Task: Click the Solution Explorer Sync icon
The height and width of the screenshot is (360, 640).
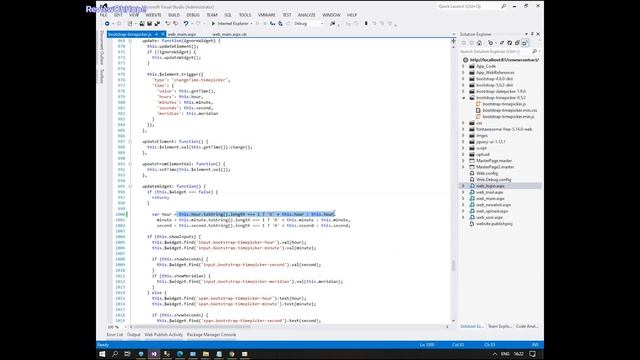Action: [502, 43]
